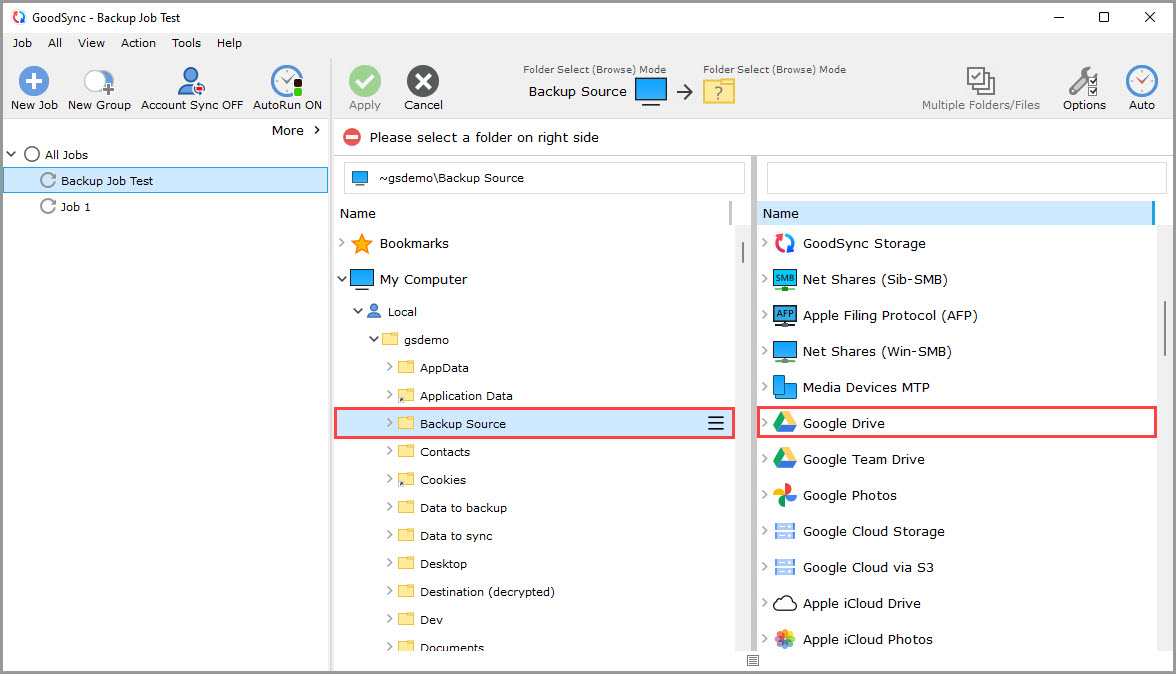This screenshot has height=674, width=1176.
Task: Click the empty right-side path field
Action: pos(966,178)
